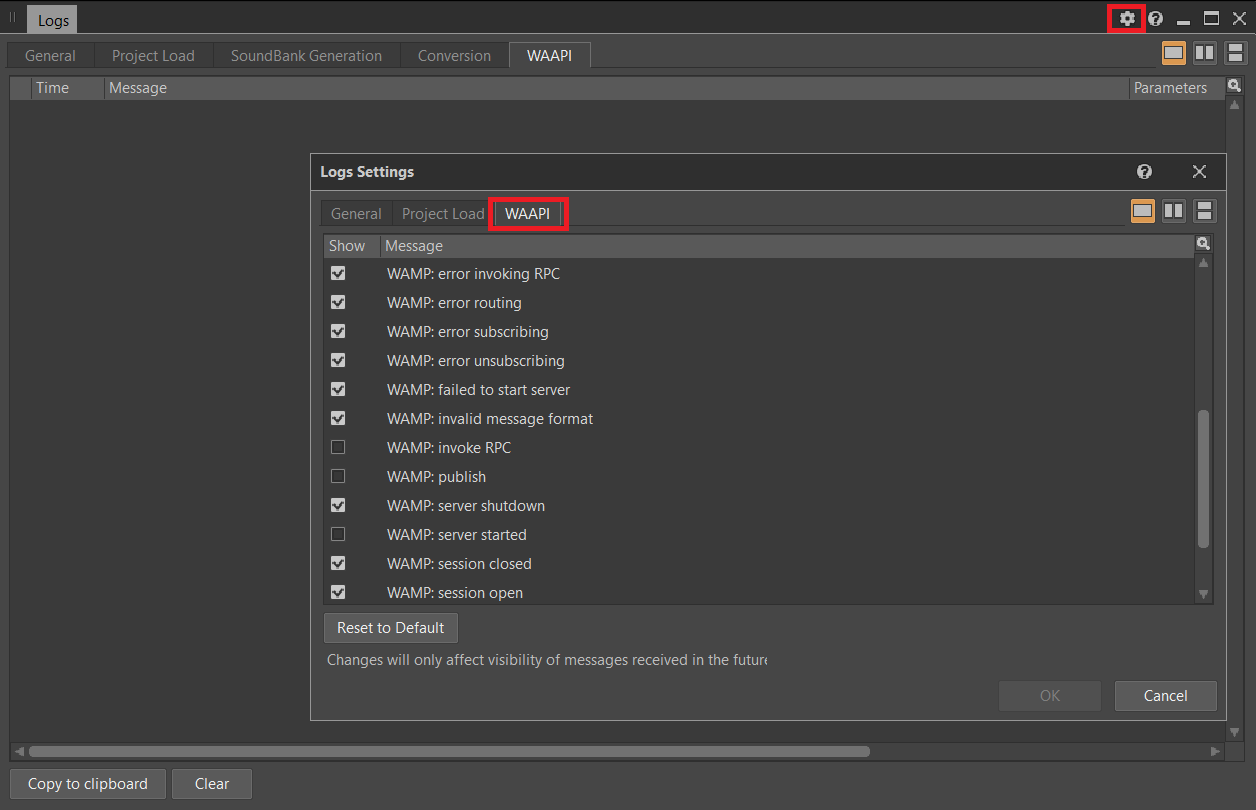Image resolution: width=1256 pixels, height=810 pixels.
Task: Select single-pane layout in Logs panel
Action: tap(1174, 53)
